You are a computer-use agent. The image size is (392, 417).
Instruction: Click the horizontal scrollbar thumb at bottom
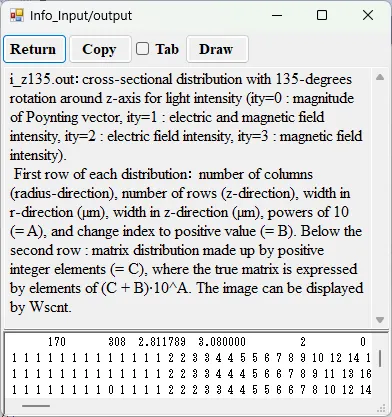point(36,406)
